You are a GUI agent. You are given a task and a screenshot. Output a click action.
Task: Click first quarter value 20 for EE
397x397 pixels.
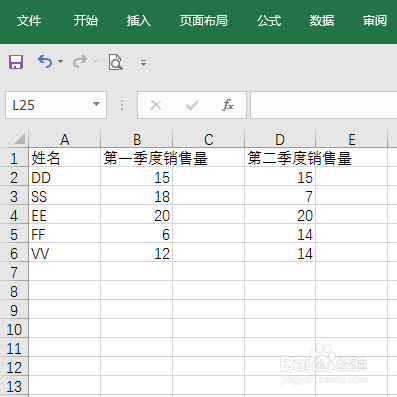(137, 215)
